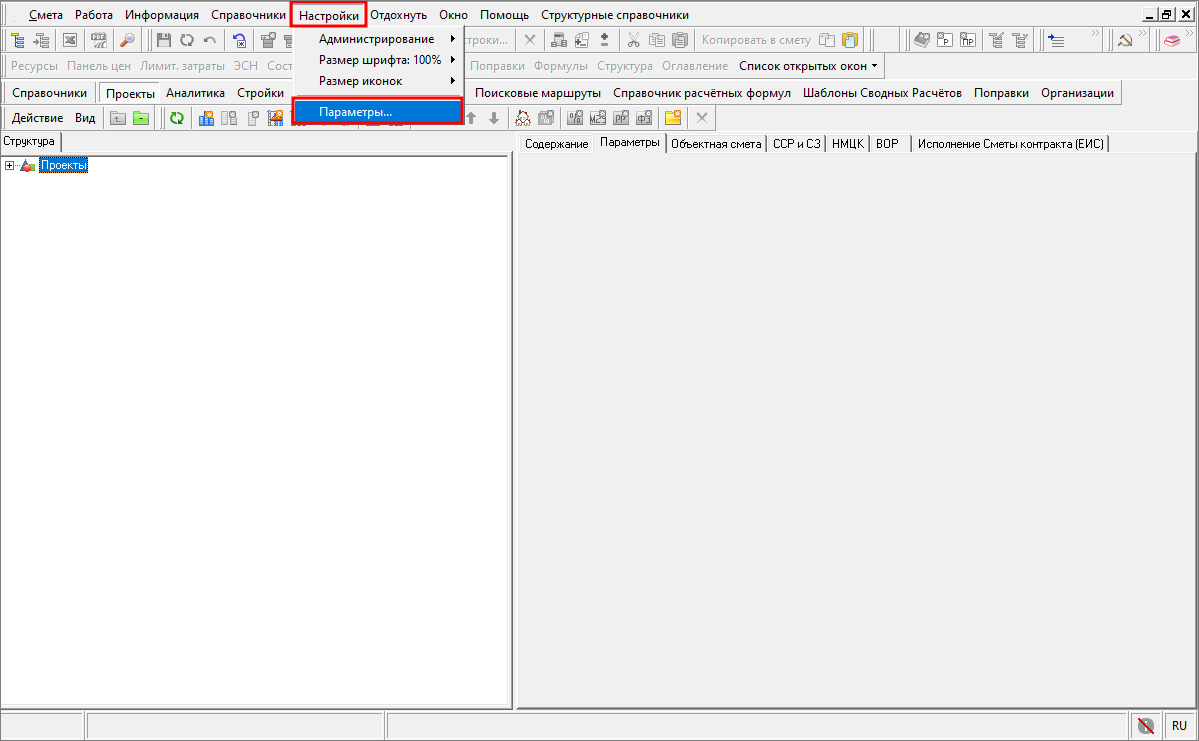Screen dimensions: 1199x741
Task: Click the yellow new folder icon
Action: click(673, 118)
